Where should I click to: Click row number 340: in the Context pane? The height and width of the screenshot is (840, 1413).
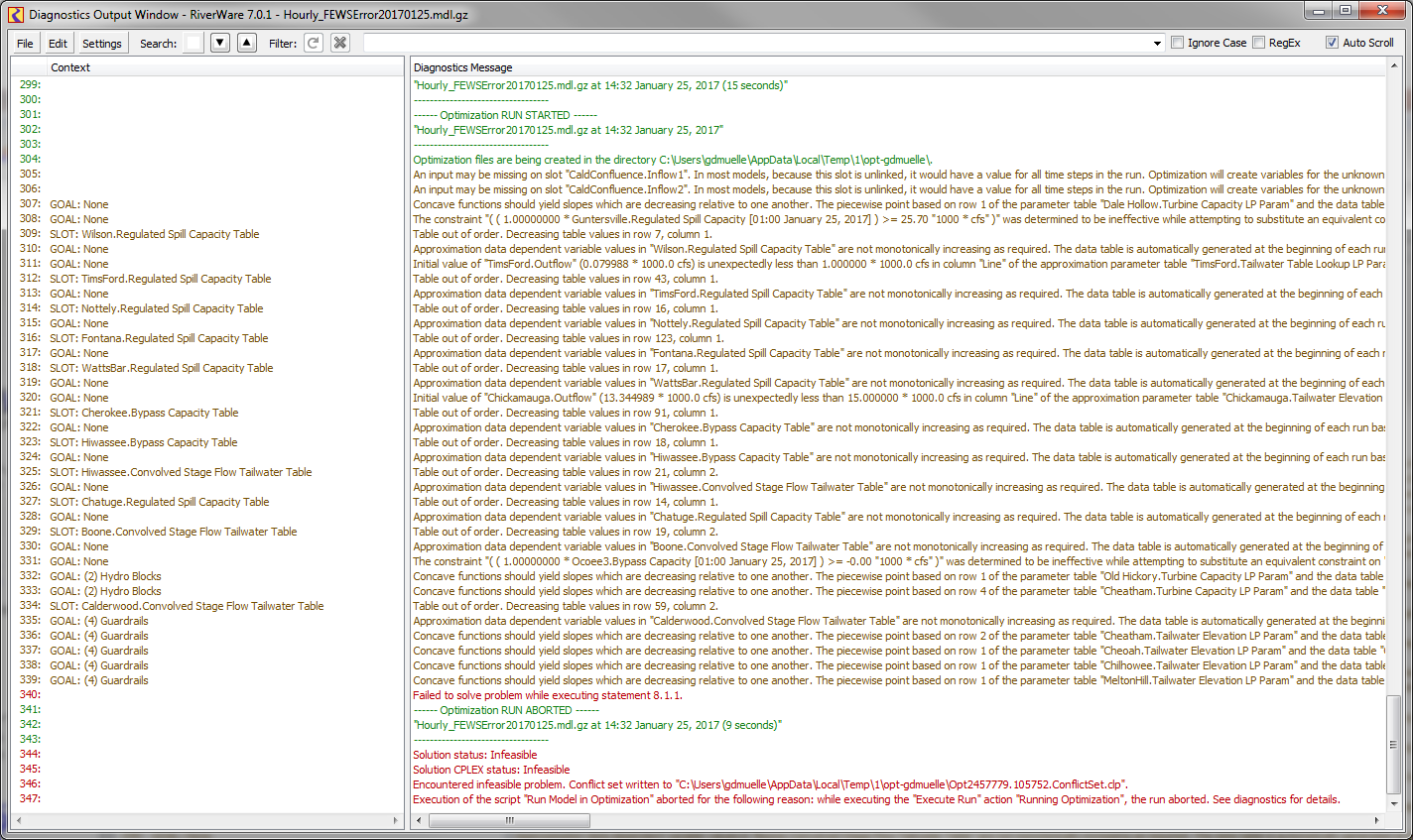click(30, 695)
